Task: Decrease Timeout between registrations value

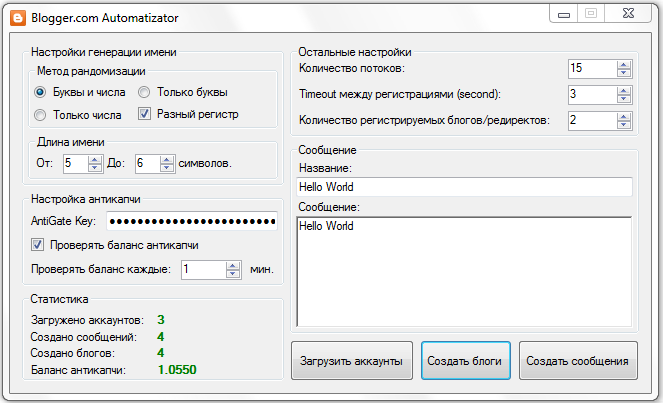Action: (624, 98)
